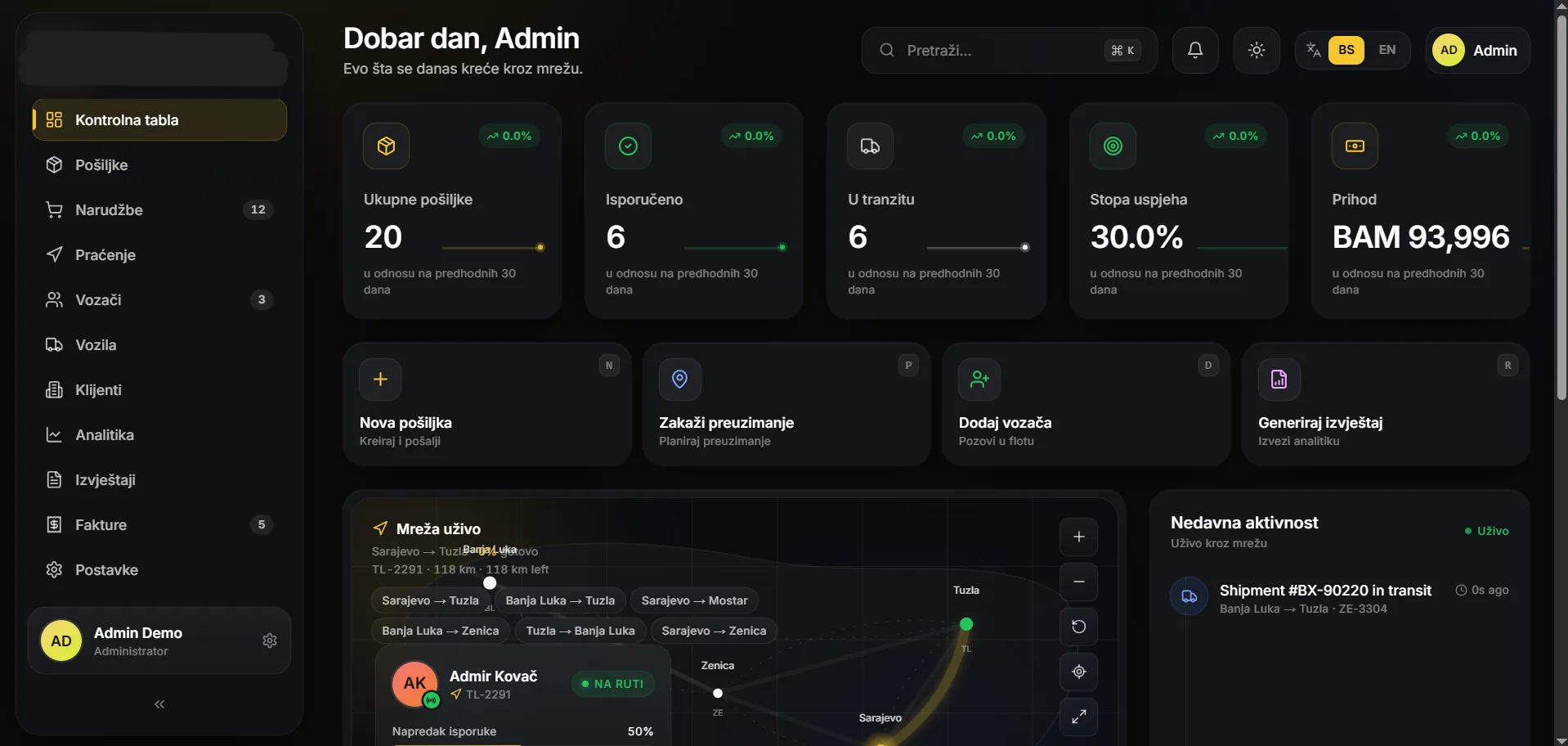
Task: Click the translate language icon
Action: [x=1314, y=50]
